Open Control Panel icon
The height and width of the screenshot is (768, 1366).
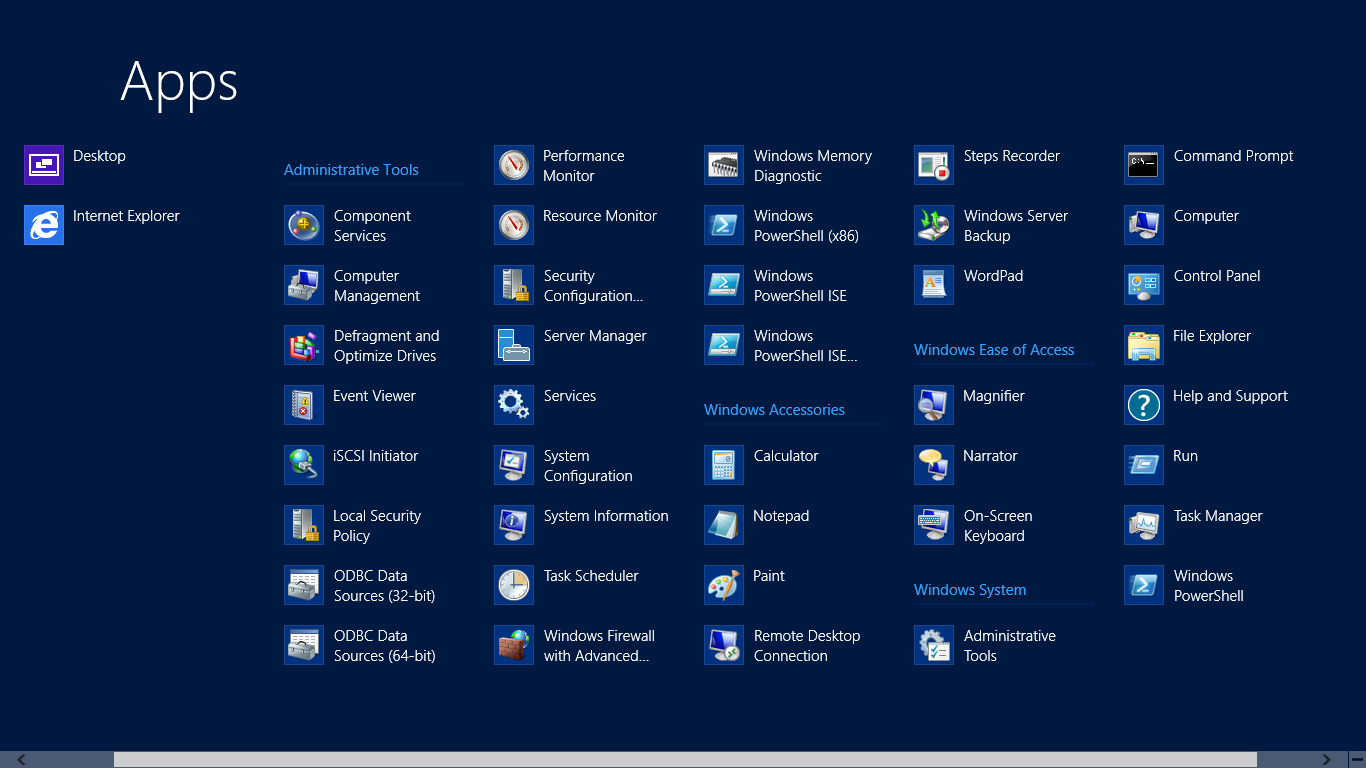pyautogui.click(x=1144, y=285)
